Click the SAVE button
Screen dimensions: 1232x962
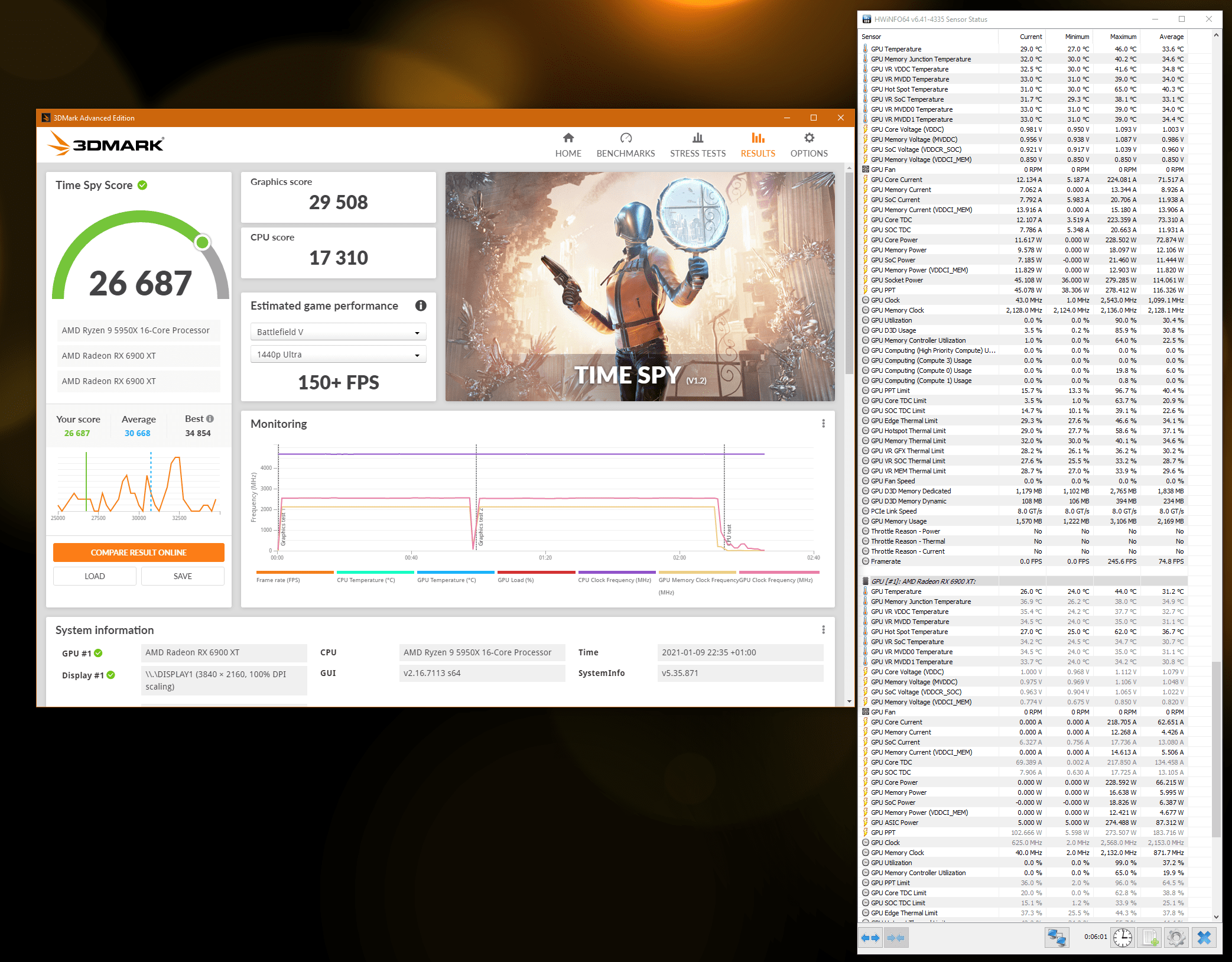click(x=183, y=576)
